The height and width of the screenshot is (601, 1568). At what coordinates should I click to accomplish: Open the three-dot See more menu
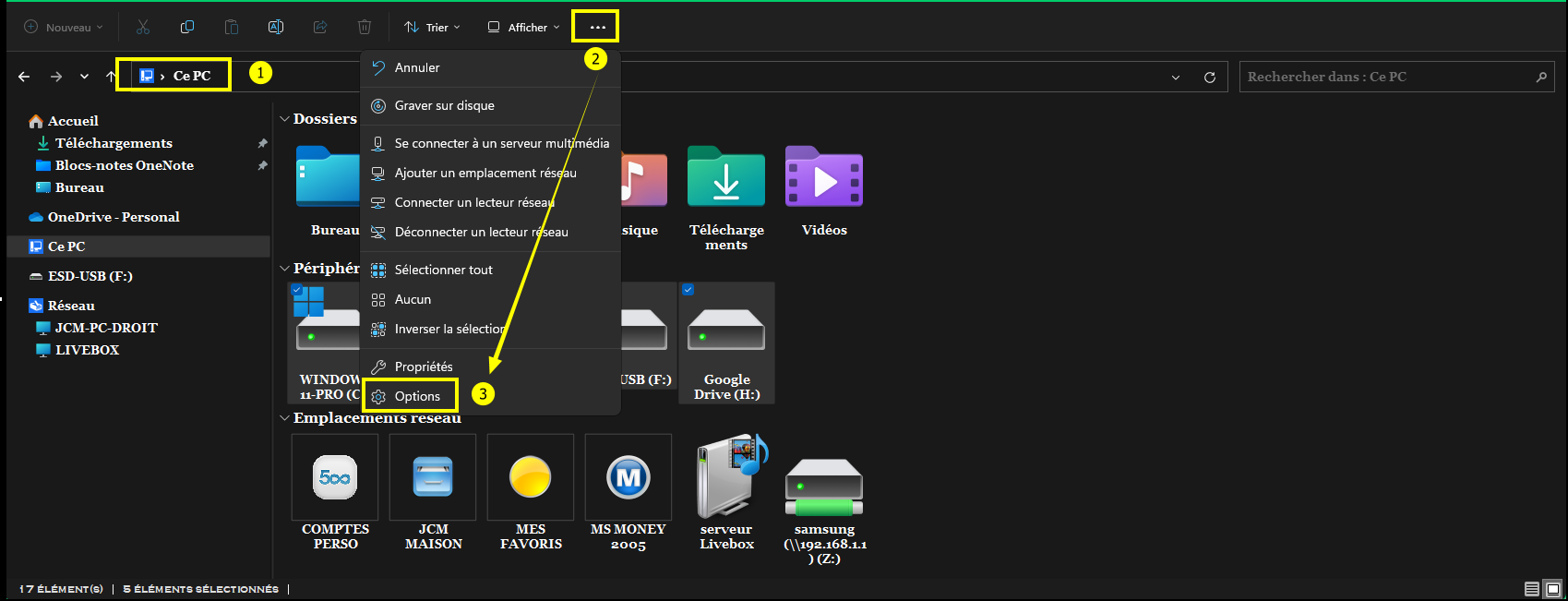pos(597,27)
